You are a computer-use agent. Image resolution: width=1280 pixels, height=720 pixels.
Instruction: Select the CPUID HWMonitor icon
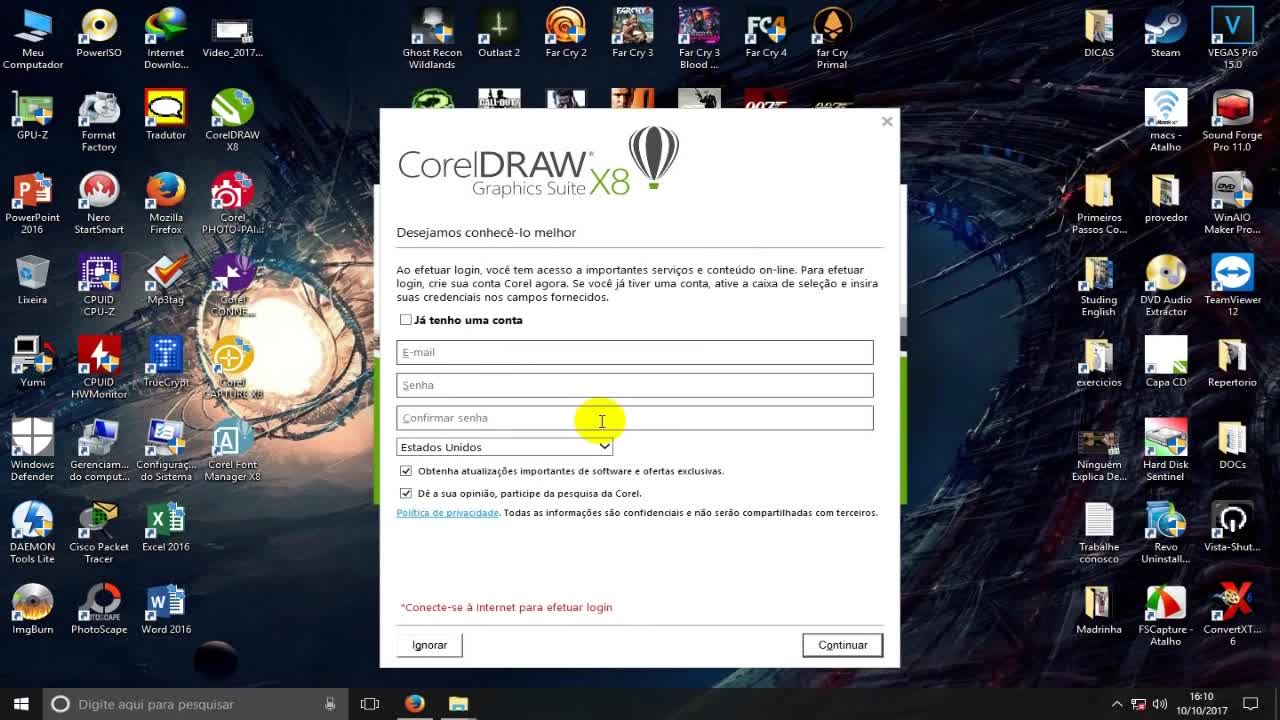point(99,368)
